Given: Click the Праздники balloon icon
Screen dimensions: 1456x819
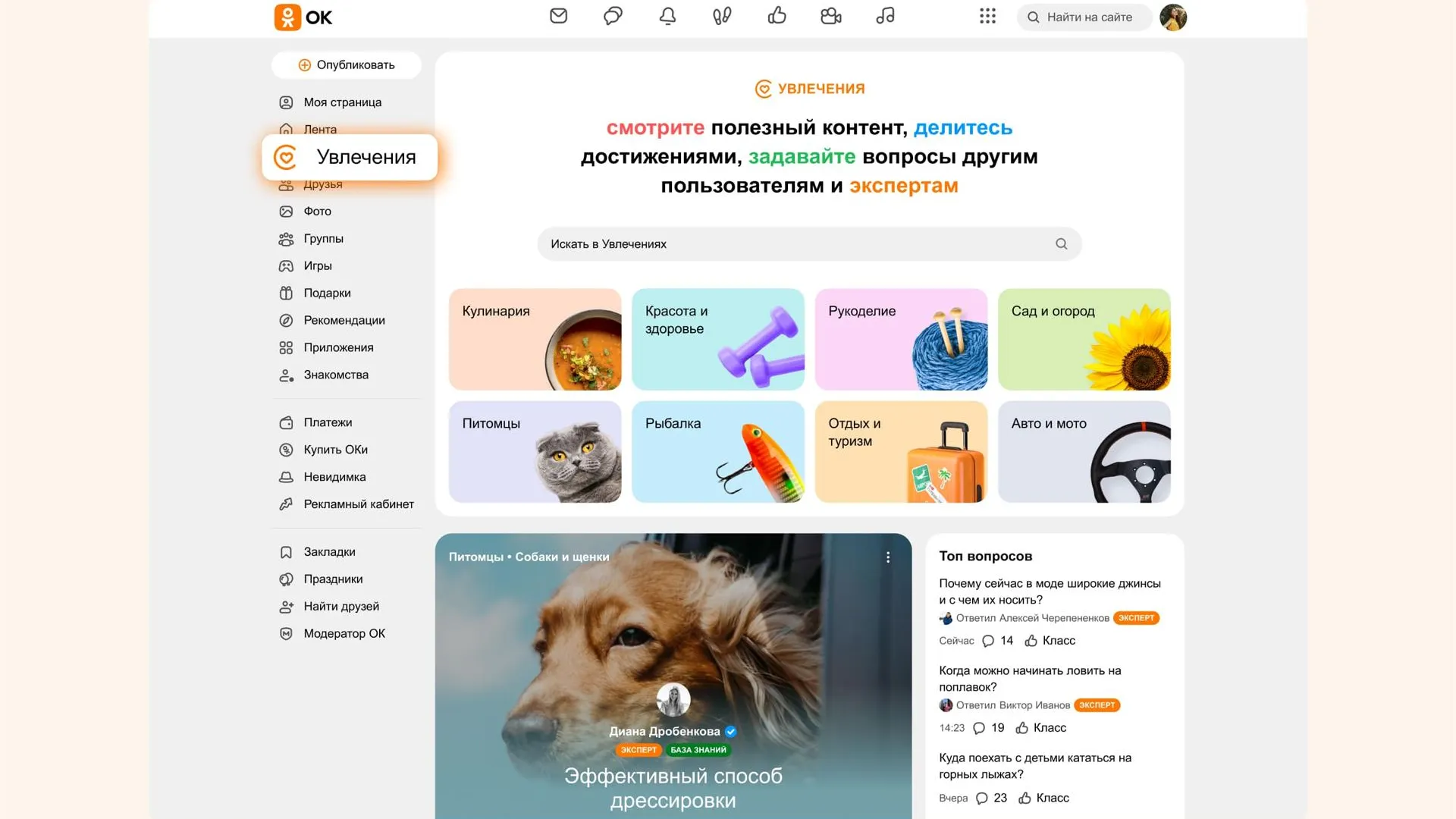Looking at the screenshot, I should (286, 580).
